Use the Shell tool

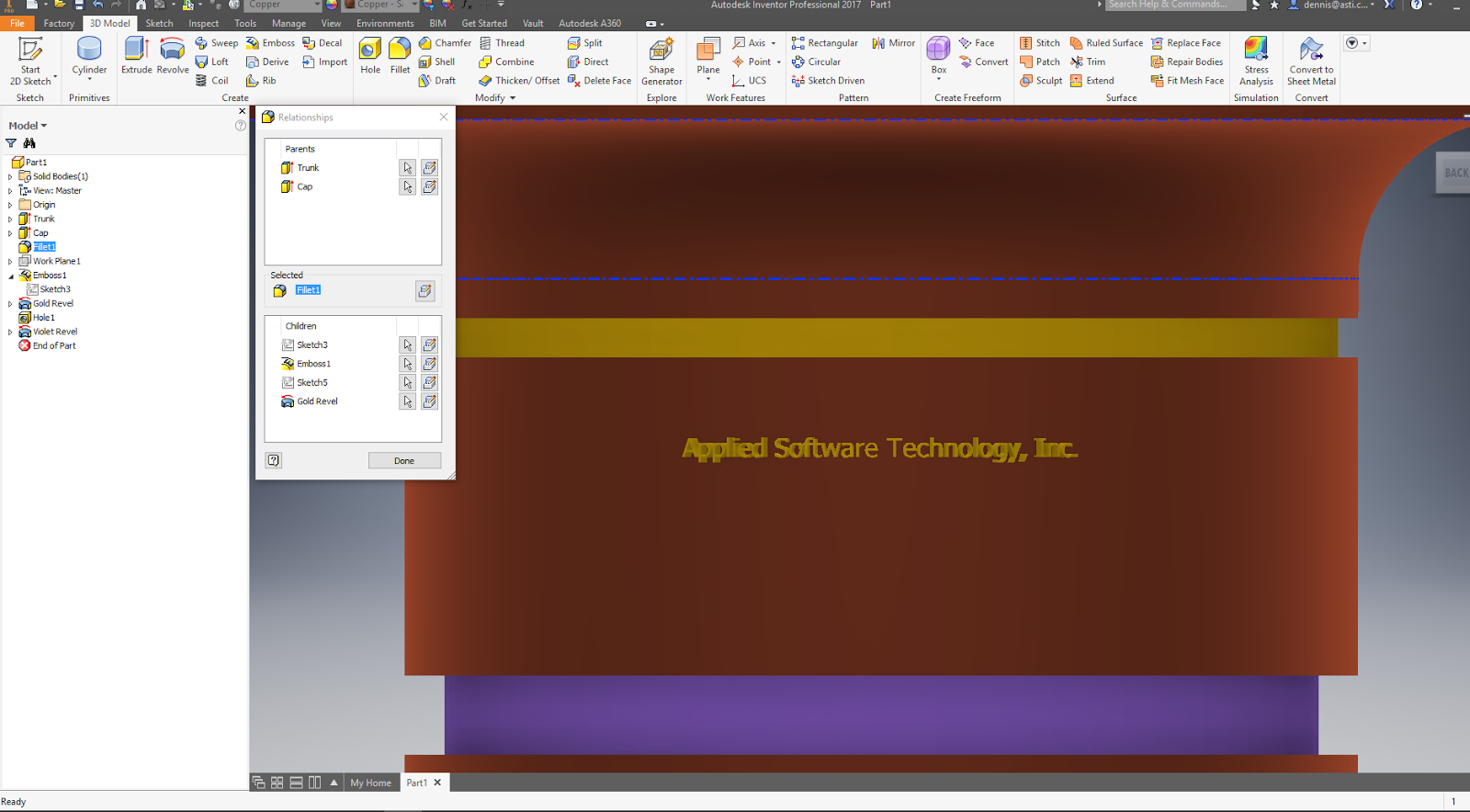click(x=437, y=62)
